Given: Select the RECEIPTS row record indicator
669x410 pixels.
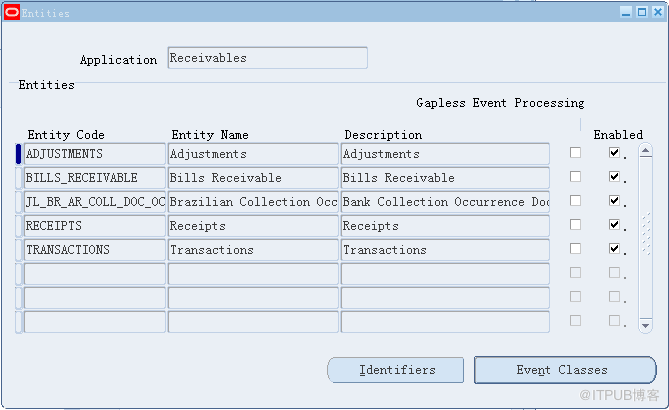Looking at the screenshot, I should pos(18,226).
